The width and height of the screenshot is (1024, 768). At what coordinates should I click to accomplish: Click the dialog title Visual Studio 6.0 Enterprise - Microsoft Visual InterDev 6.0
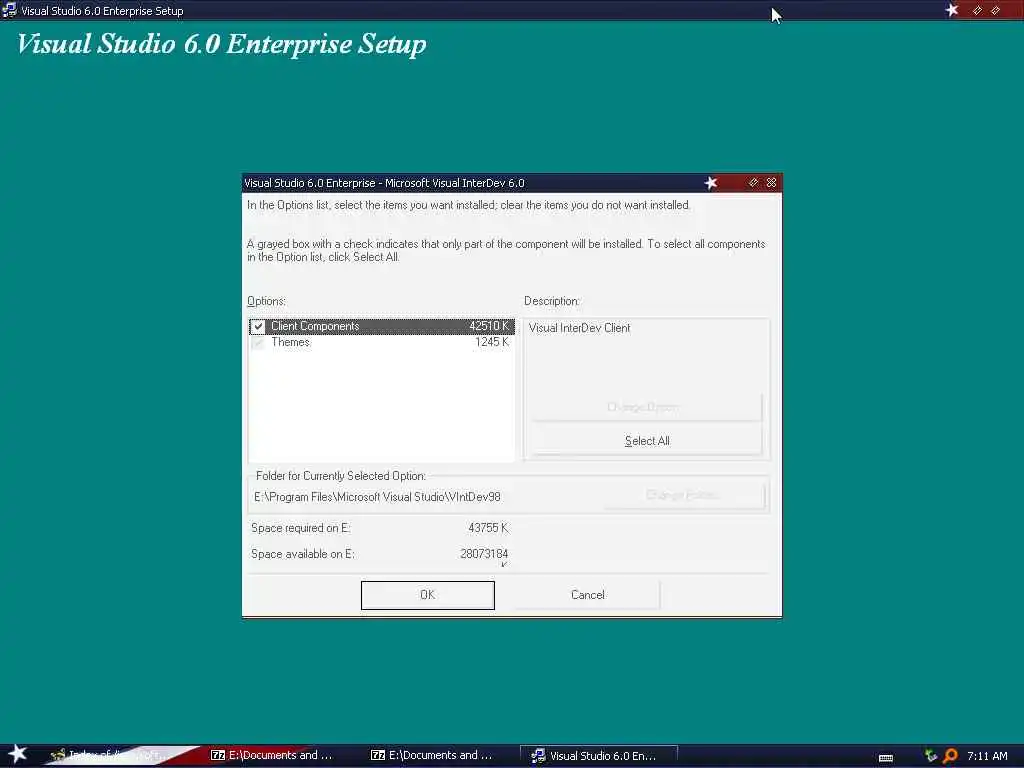[x=384, y=183]
